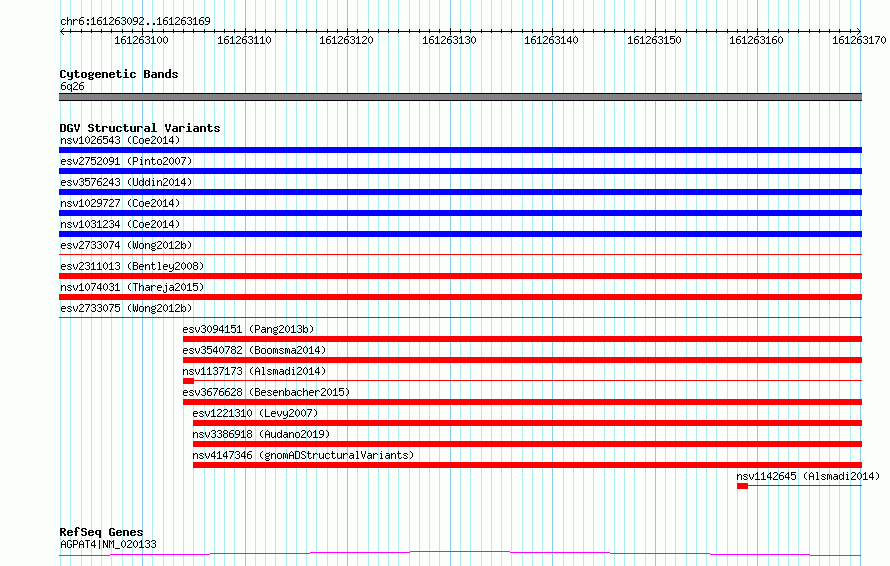Select the first esv2733074 (Wong2012b) label
Viewport: 890px width, 566px height.
tap(126, 245)
